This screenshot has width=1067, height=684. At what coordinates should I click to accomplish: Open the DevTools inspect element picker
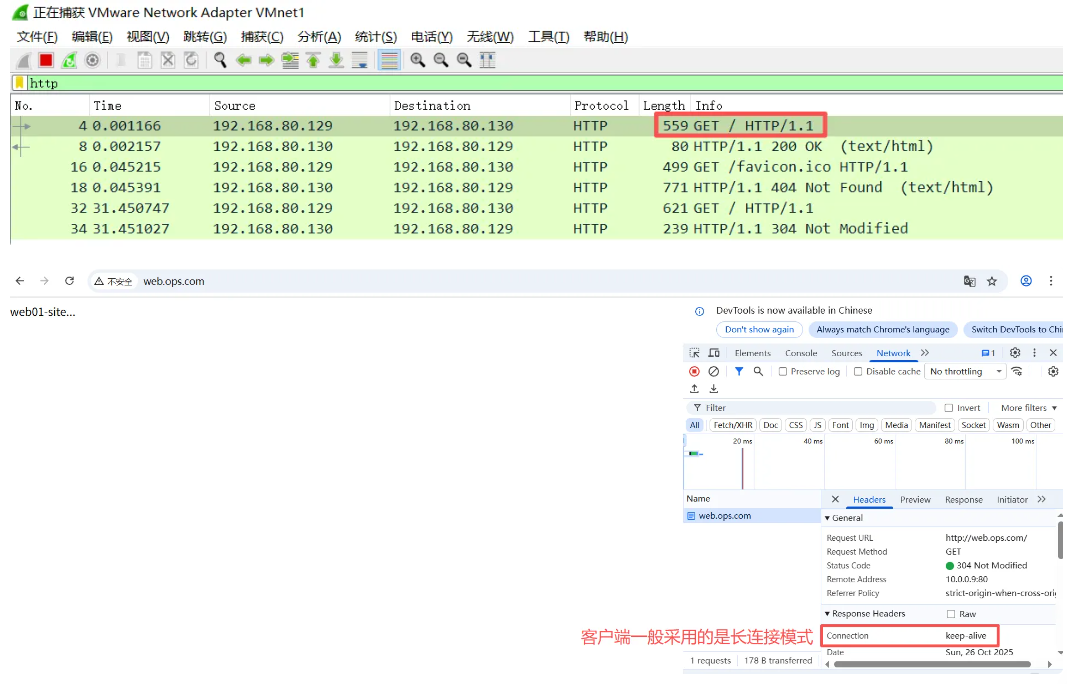[x=694, y=353]
